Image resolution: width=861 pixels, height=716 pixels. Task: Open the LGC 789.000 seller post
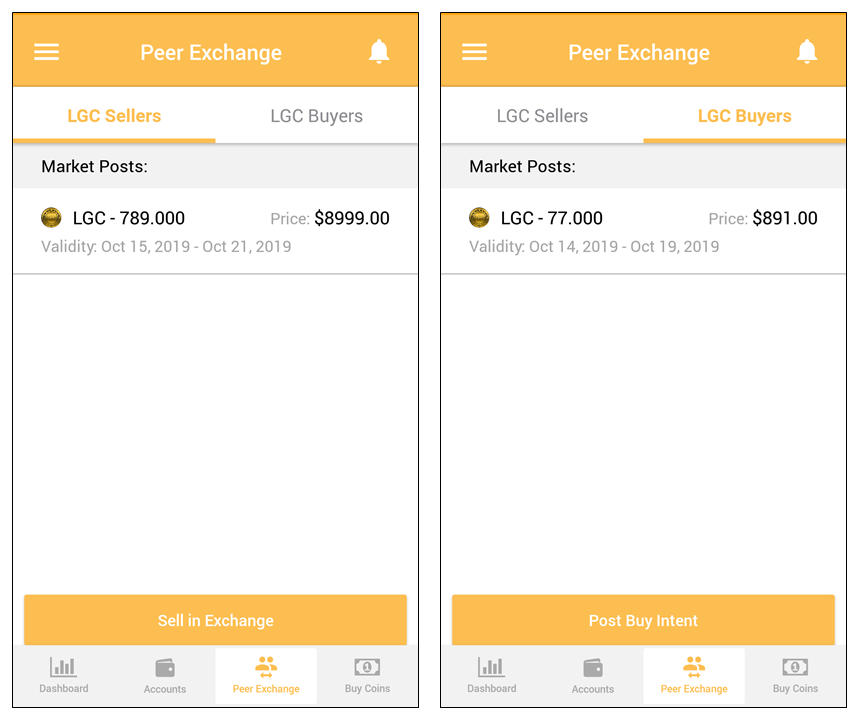click(215, 231)
